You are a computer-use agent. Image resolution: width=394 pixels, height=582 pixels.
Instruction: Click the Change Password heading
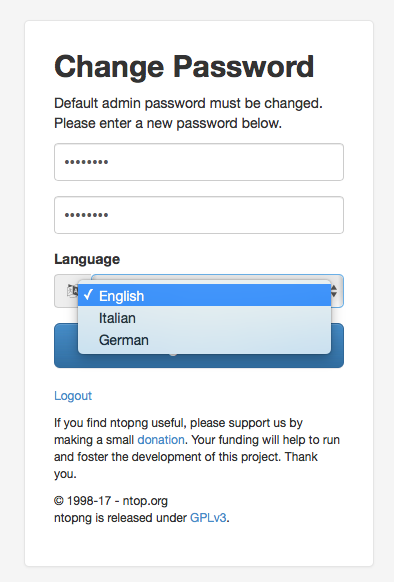tap(184, 67)
